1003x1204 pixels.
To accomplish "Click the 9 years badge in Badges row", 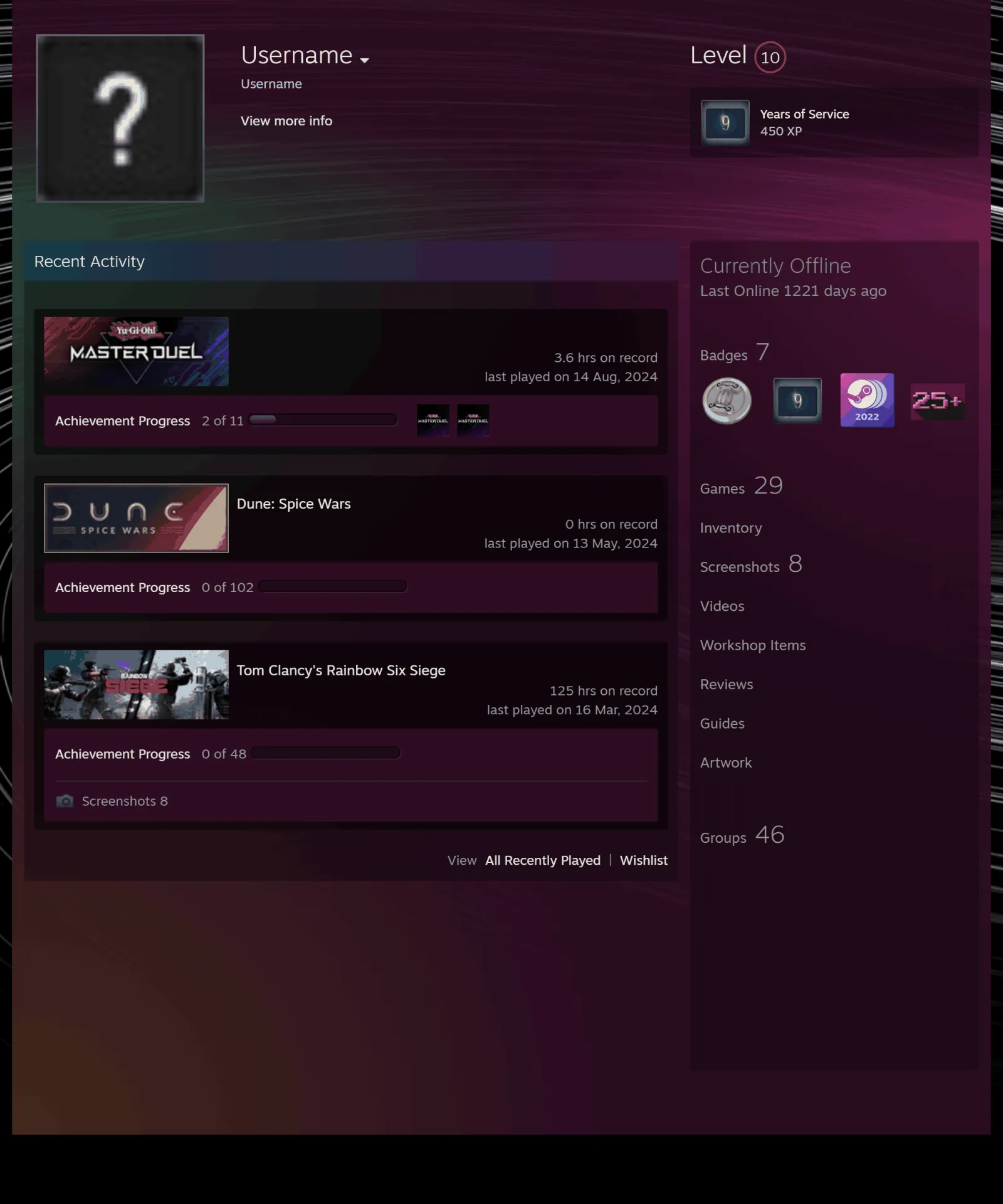I will point(797,401).
